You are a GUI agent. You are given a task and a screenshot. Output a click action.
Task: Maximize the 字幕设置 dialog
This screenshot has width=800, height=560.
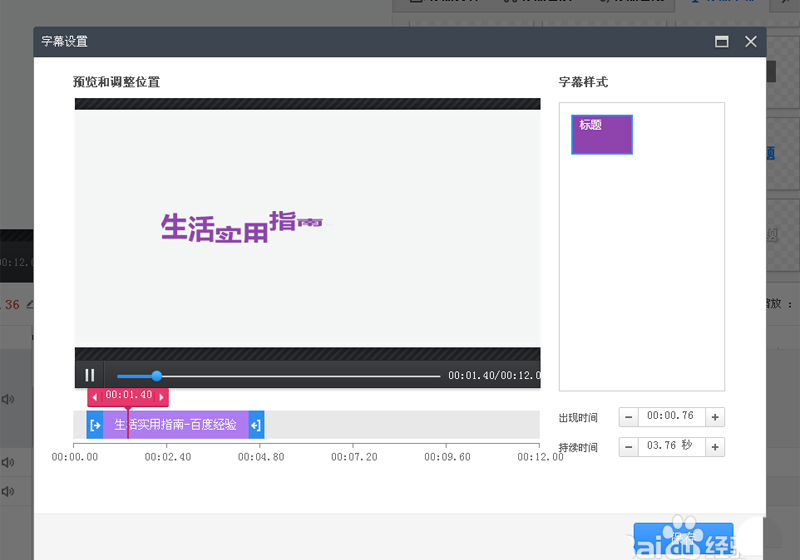point(721,42)
